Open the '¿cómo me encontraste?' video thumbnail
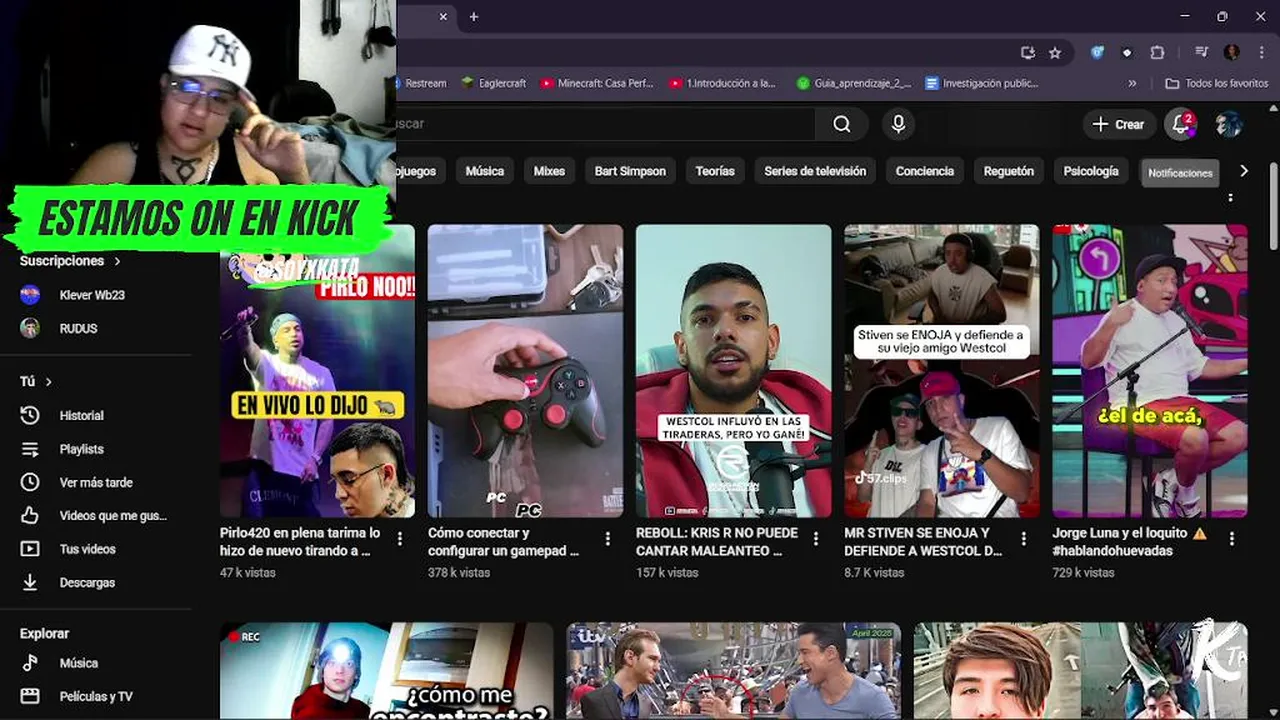1280x720 pixels. click(386, 671)
